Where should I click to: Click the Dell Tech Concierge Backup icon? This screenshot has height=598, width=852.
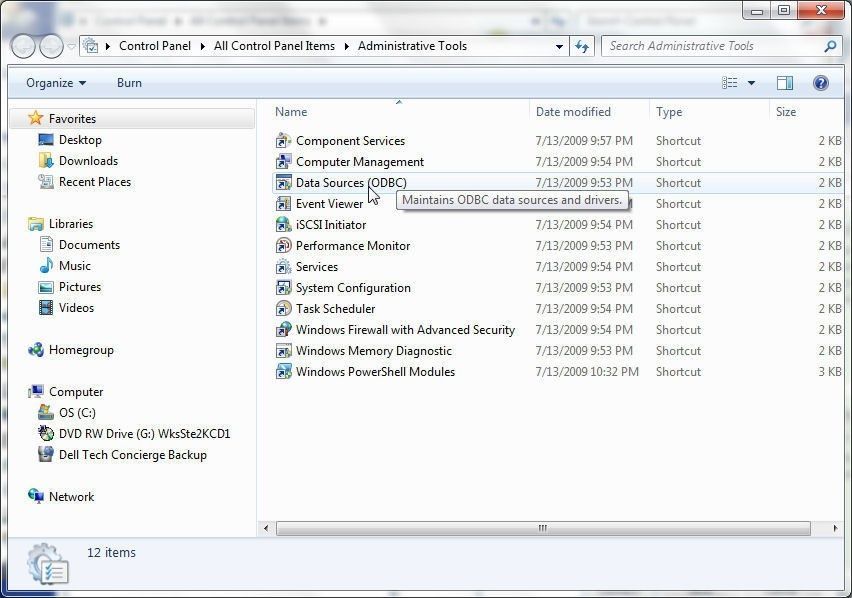[46, 454]
